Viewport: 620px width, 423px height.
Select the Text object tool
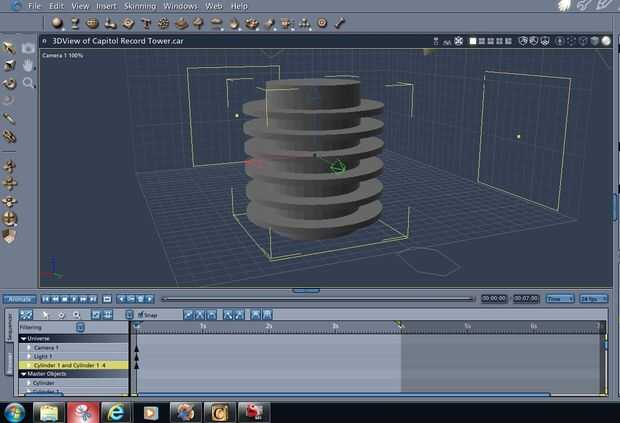click(x=146, y=23)
